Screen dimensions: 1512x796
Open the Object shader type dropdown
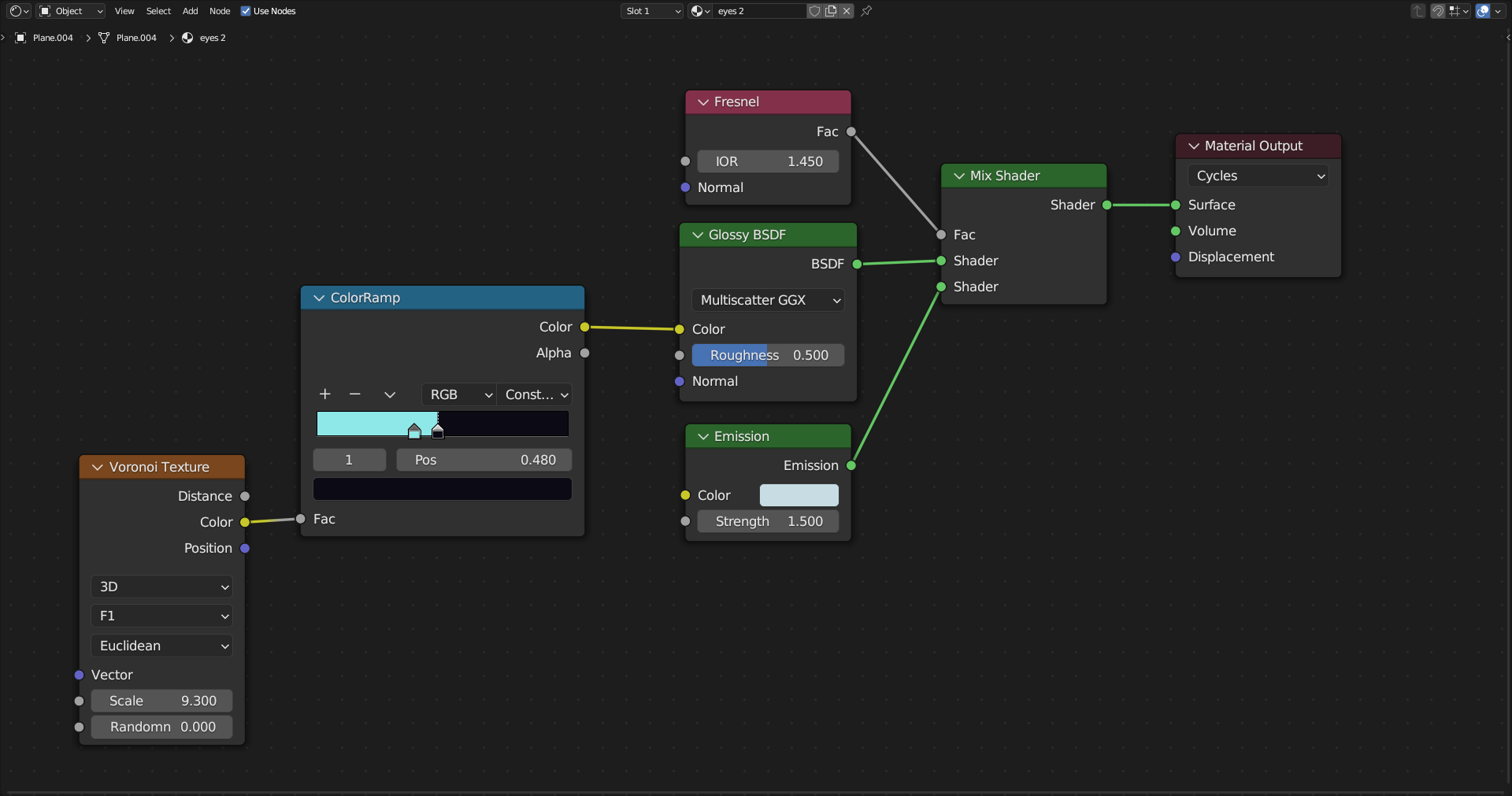point(71,11)
